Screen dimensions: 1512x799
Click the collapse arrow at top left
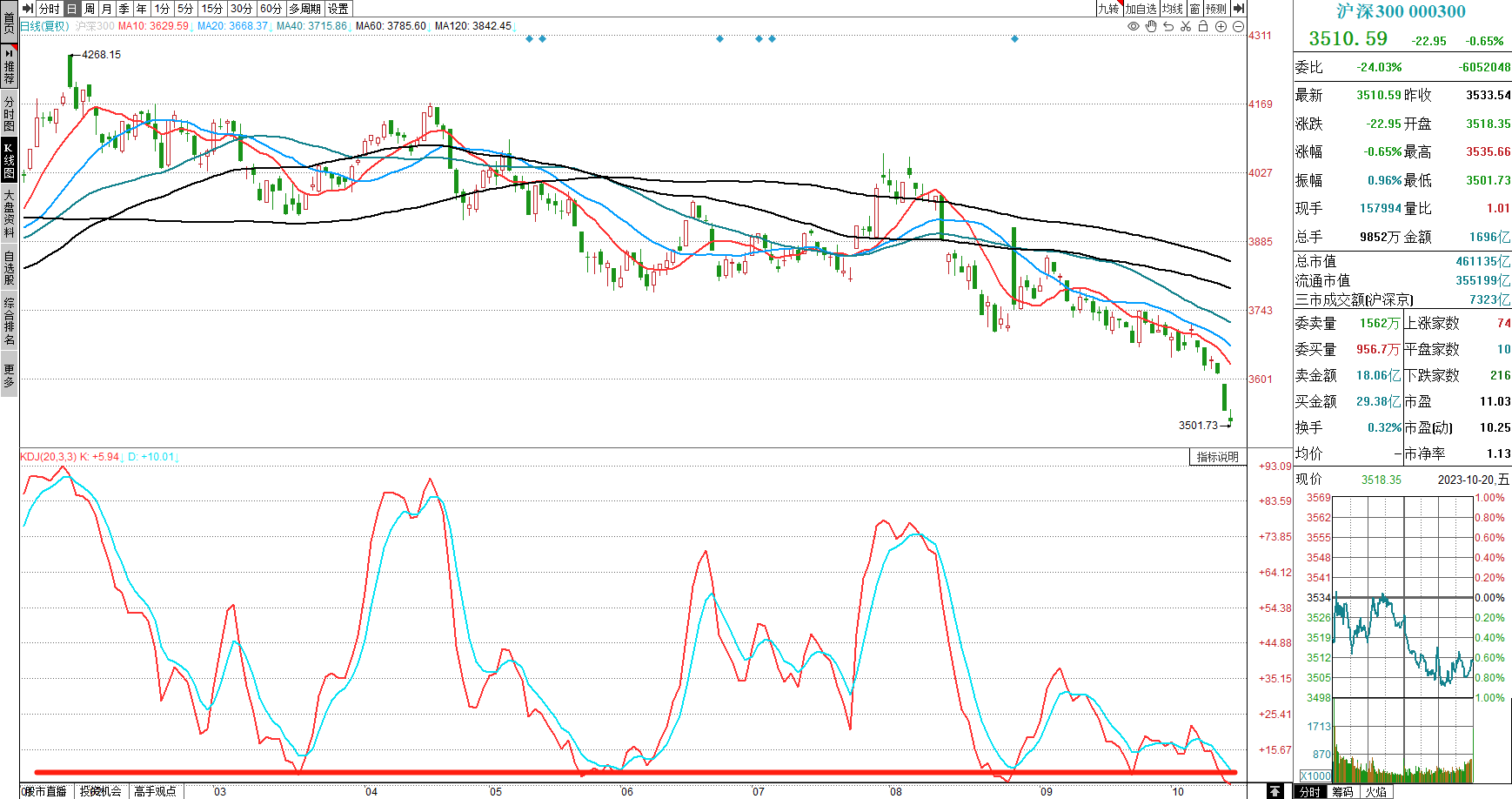click(x=28, y=9)
